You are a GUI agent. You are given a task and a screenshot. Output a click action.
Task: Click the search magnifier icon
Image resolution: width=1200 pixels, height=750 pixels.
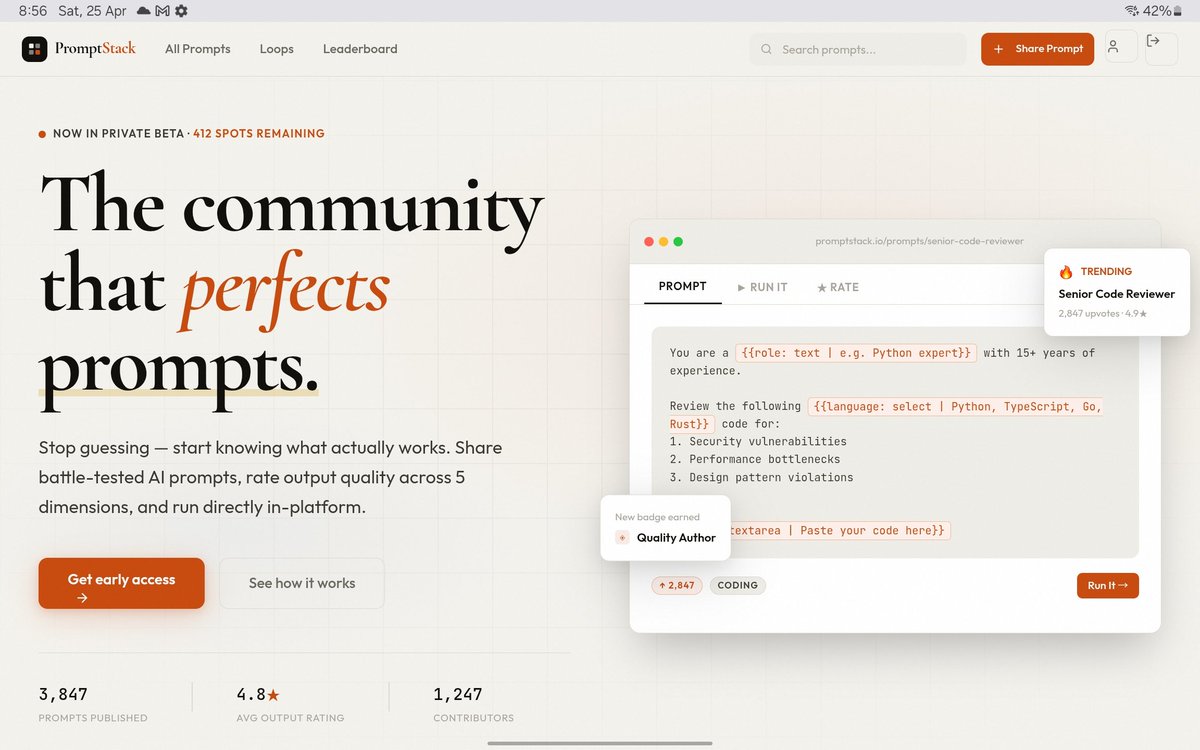(x=766, y=49)
